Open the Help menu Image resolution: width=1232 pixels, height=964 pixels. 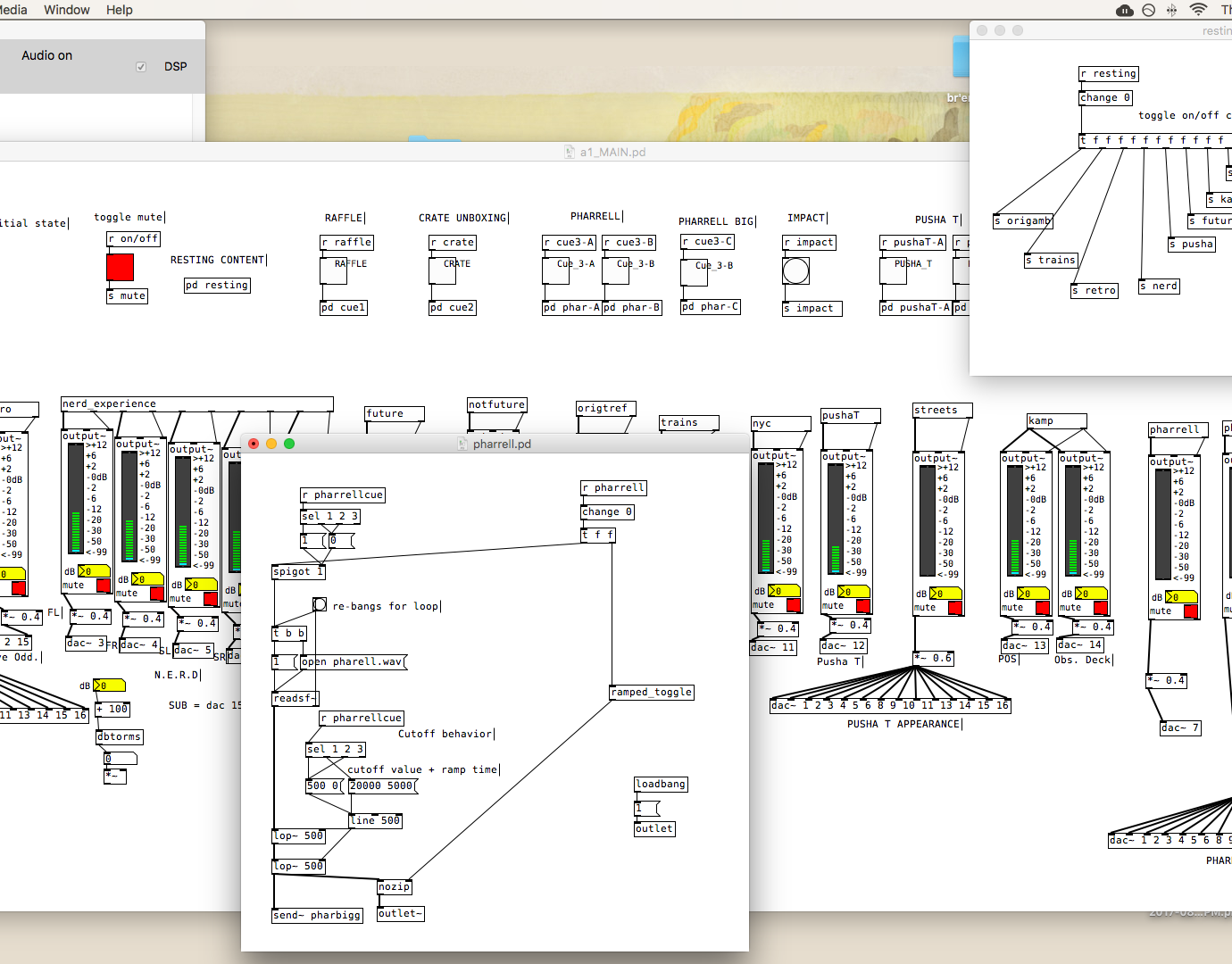(120, 10)
